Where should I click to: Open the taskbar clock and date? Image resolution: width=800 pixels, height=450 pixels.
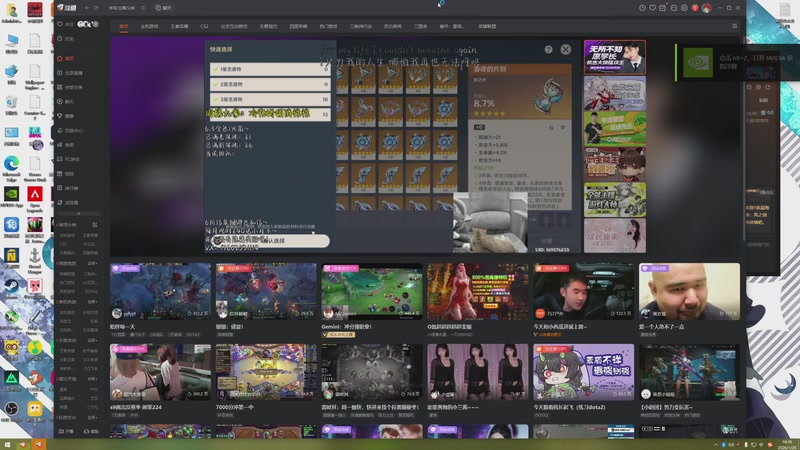tap(787, 444)
